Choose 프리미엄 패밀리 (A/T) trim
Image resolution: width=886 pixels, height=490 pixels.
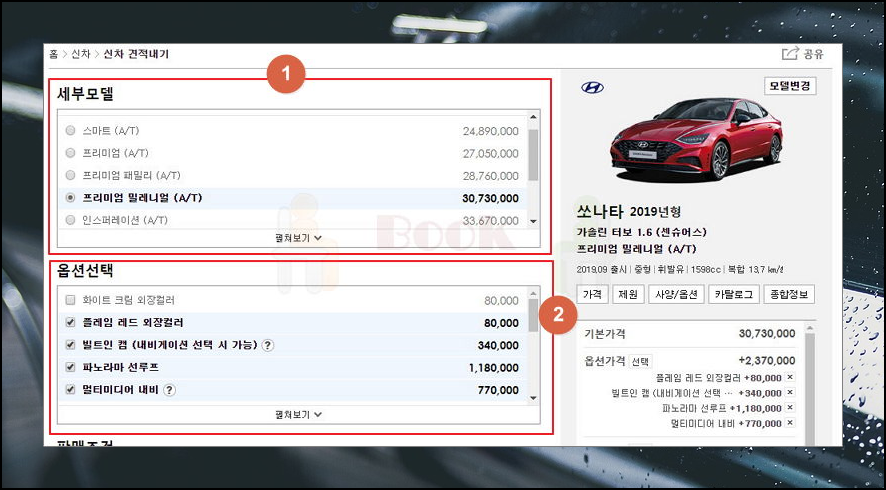[70, 175]
